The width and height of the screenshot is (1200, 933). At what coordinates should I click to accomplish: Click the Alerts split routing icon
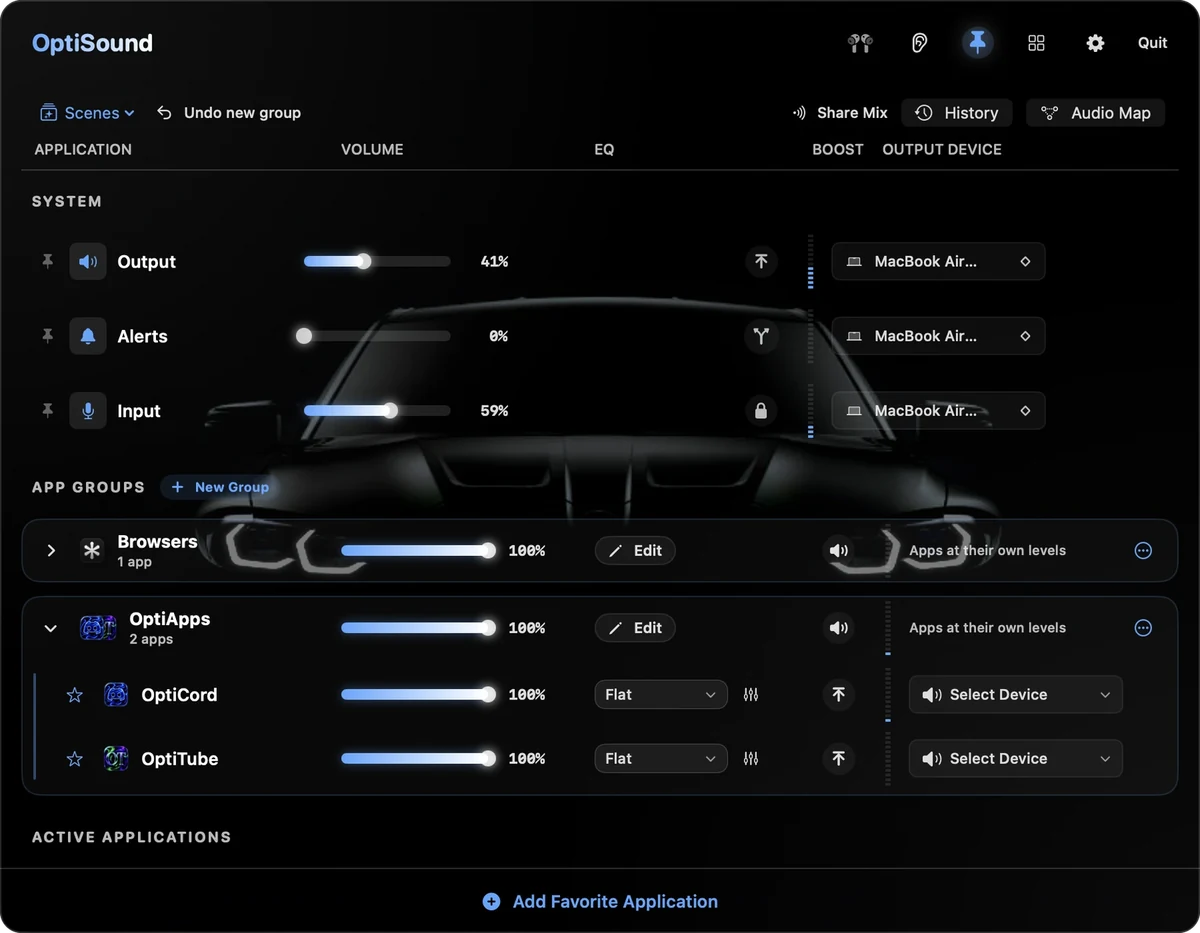[x=761, y=336]
